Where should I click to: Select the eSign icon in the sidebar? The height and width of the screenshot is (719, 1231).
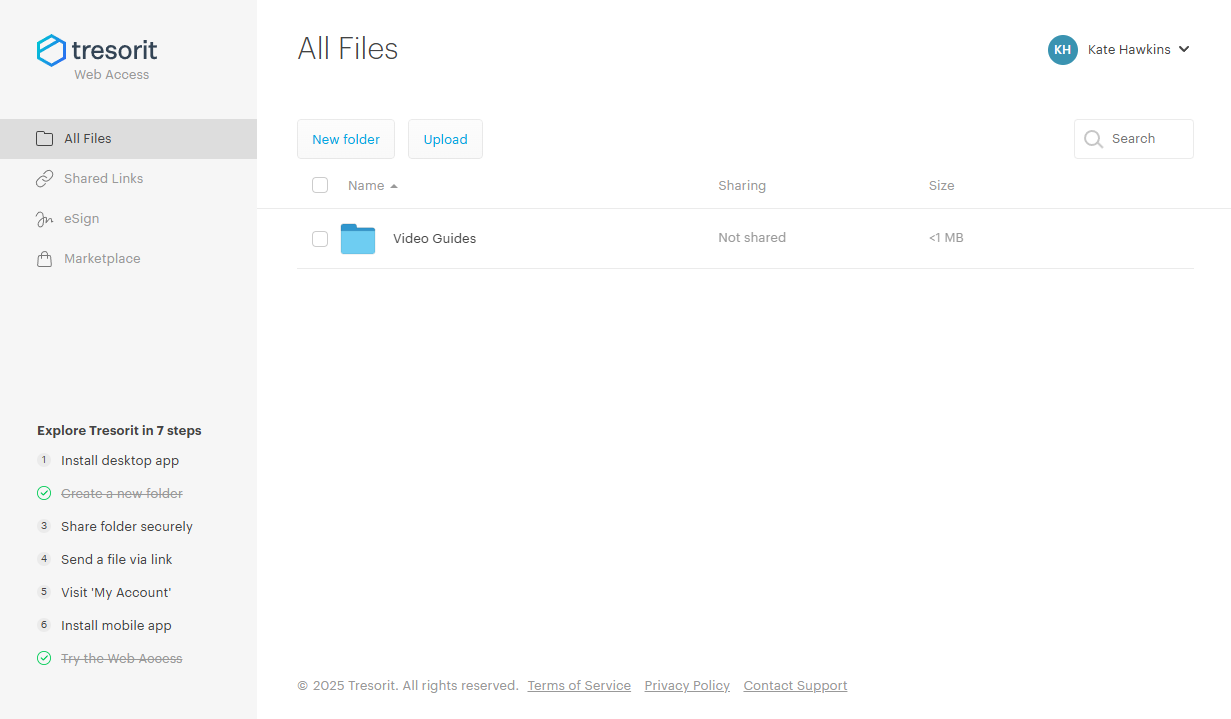point(45,218)
